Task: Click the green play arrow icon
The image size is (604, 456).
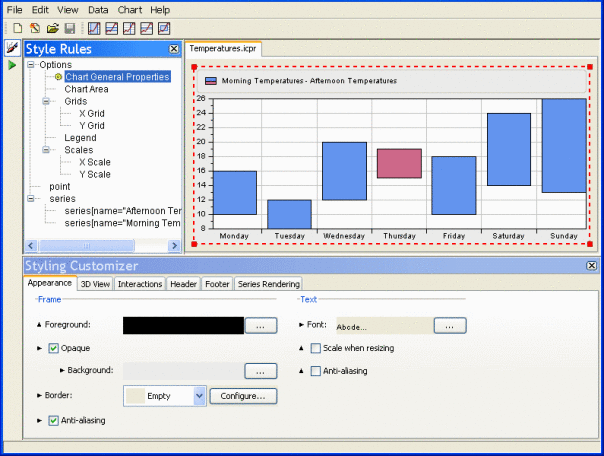Action: point(12,65)
